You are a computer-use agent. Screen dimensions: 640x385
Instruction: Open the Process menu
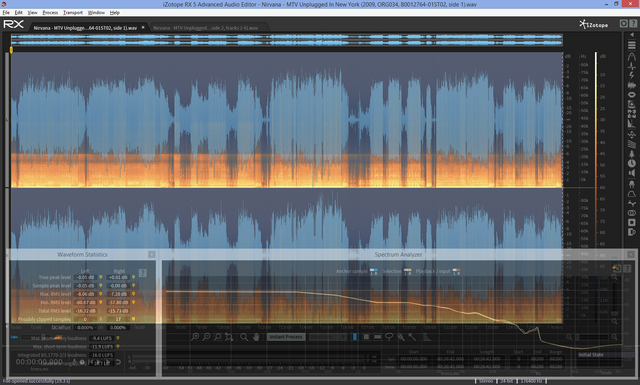point(50,13)
